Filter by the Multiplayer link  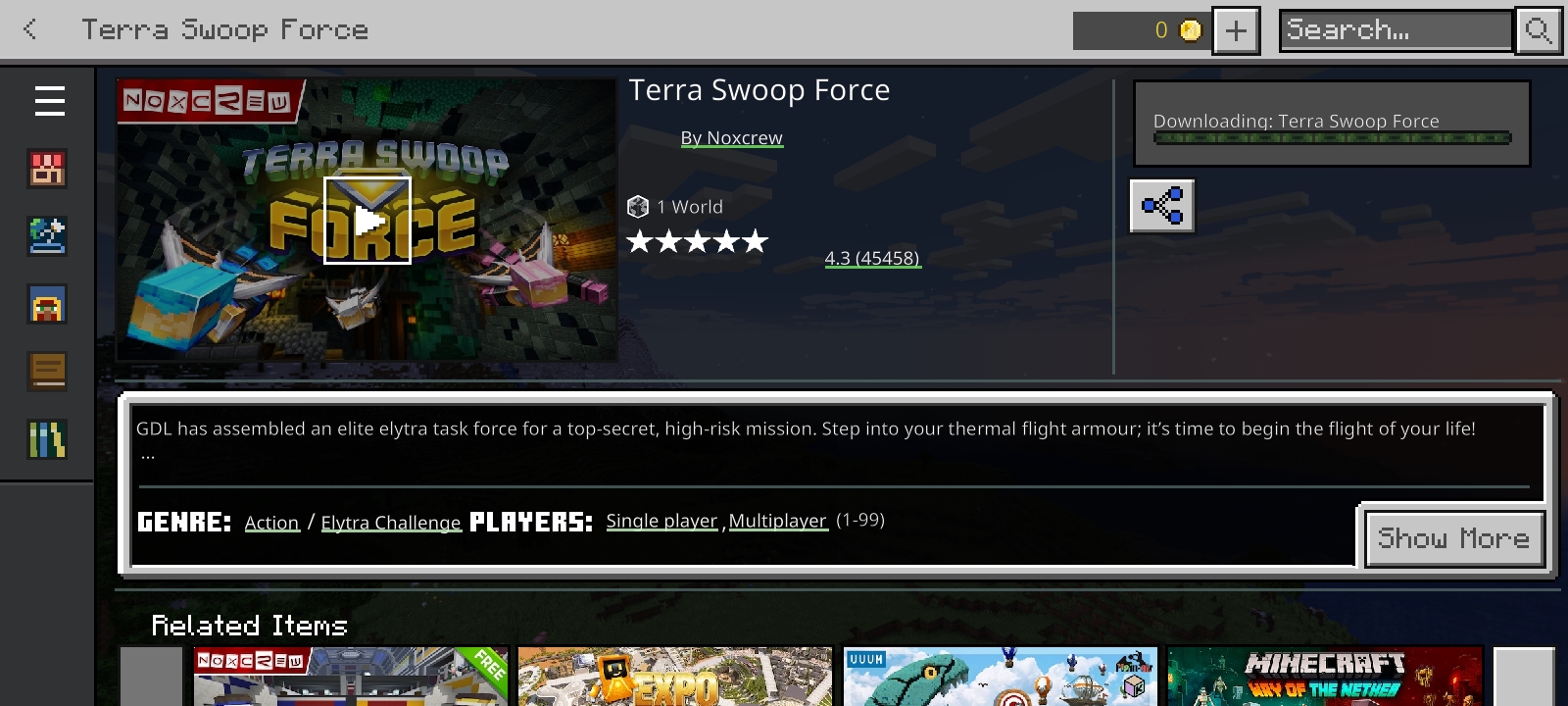pyautogui.click(x=778, y=521)
